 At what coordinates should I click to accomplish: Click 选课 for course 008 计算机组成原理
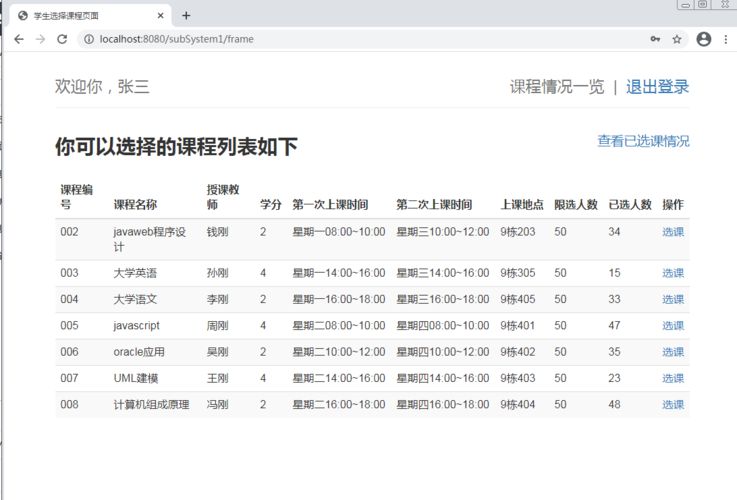673,405
